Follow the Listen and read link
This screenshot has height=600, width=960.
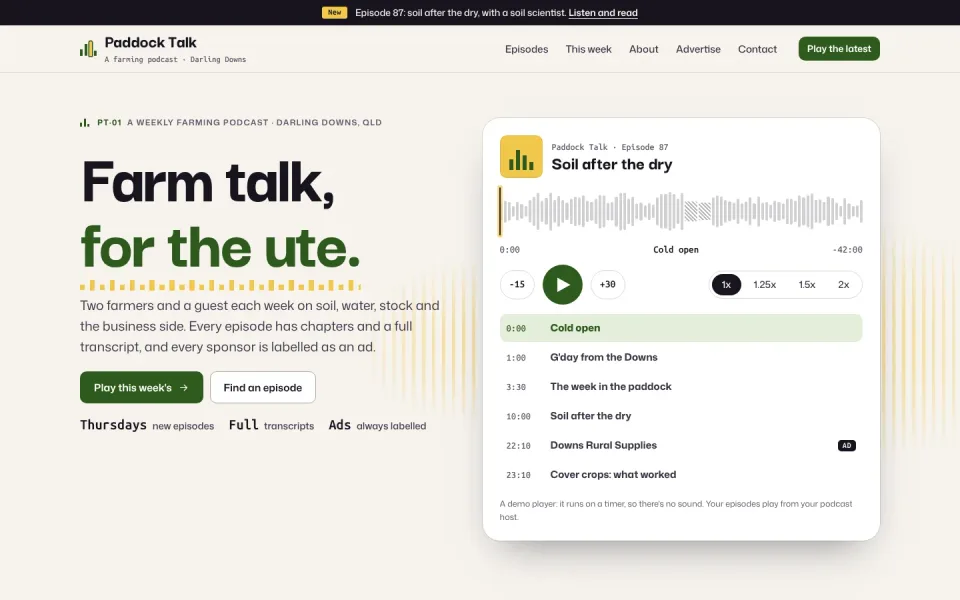603,13
